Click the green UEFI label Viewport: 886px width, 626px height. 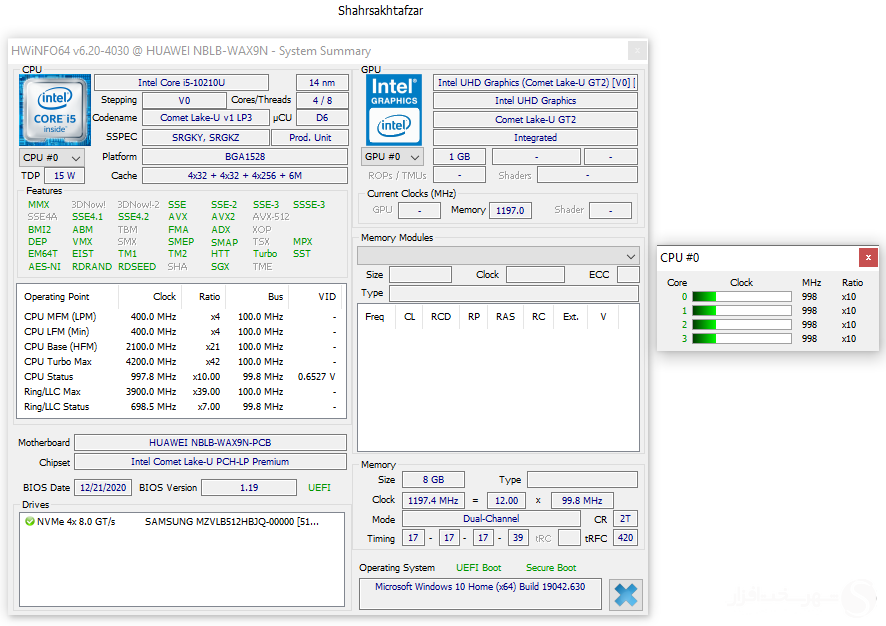click(319, 488)
